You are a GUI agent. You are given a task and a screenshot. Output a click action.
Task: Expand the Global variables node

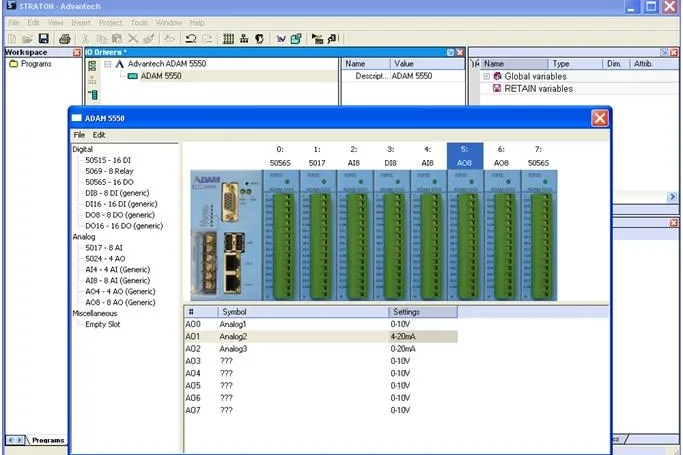pos(487,76)
